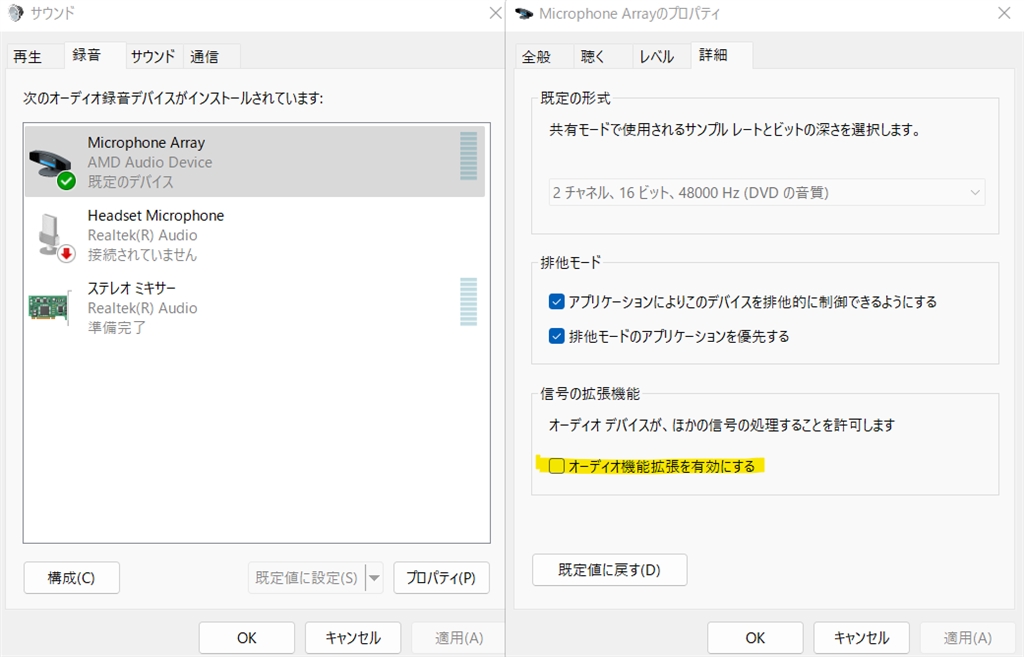
Task: Click the プロパティ(P) button
Action: point(441,577)
